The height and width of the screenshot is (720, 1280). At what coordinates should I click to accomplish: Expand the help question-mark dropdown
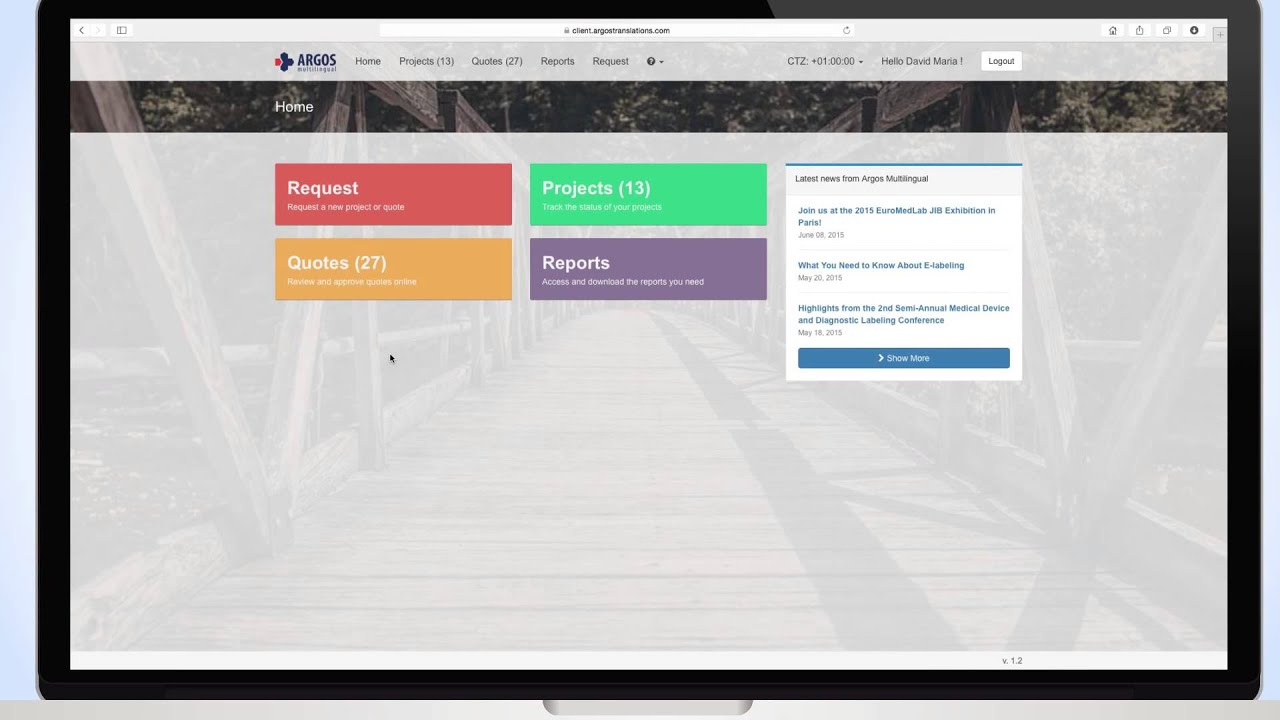click(x=655, y=61)
